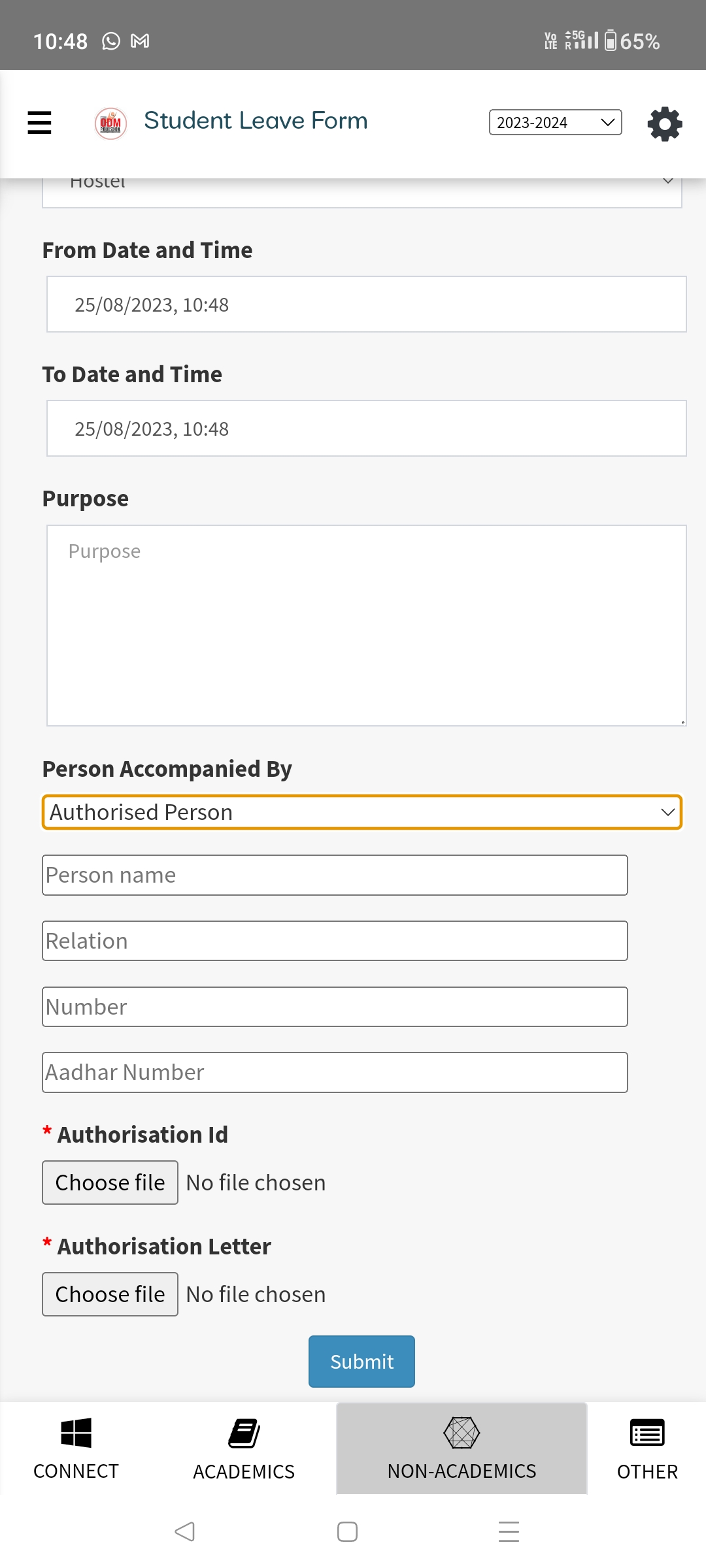Image resolution: width=706 pixels, height=1568 pixels.
Task: Open the 2023-2024 academic year dropdown
Action: click(555, 123)
